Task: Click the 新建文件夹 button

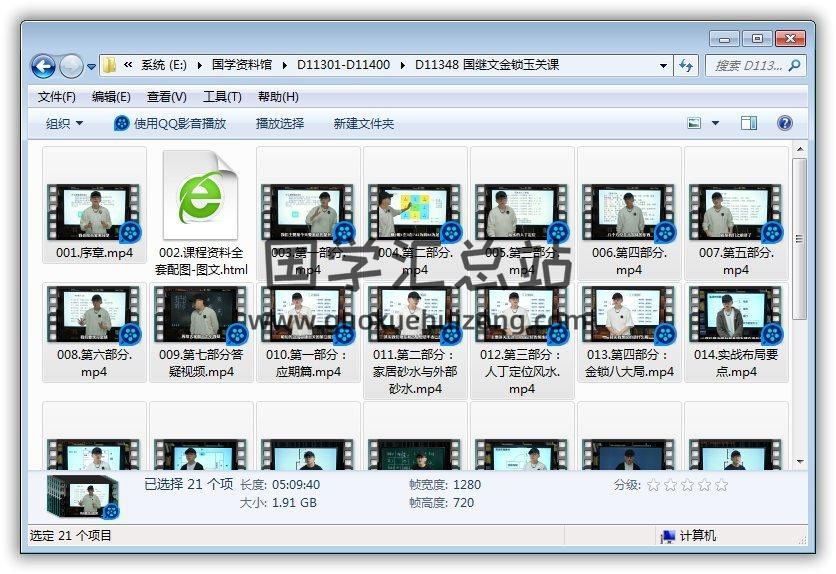Action: coord(364,123)
